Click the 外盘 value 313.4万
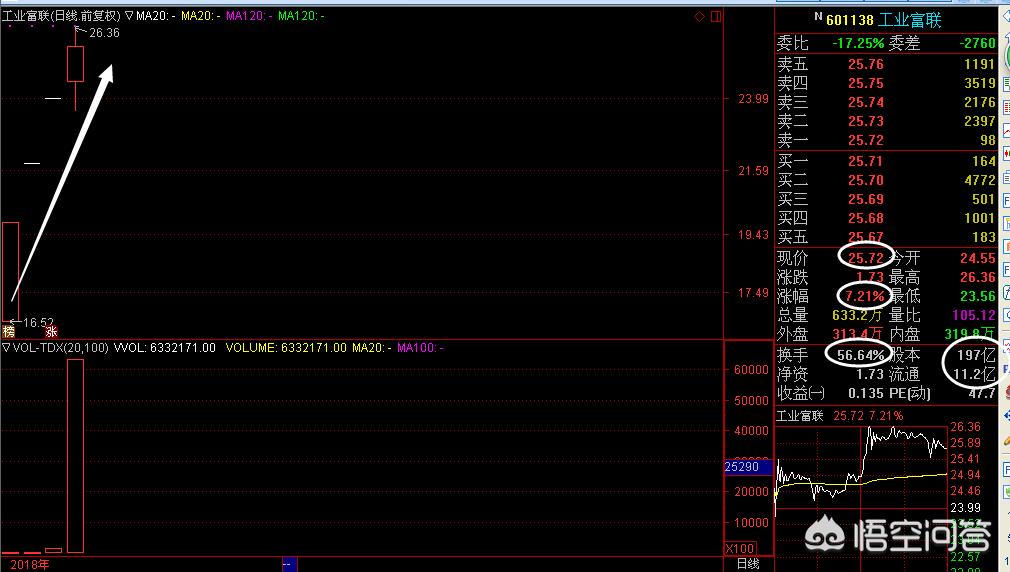This screenshot has width=1010, height=572. tap(857, 334)
